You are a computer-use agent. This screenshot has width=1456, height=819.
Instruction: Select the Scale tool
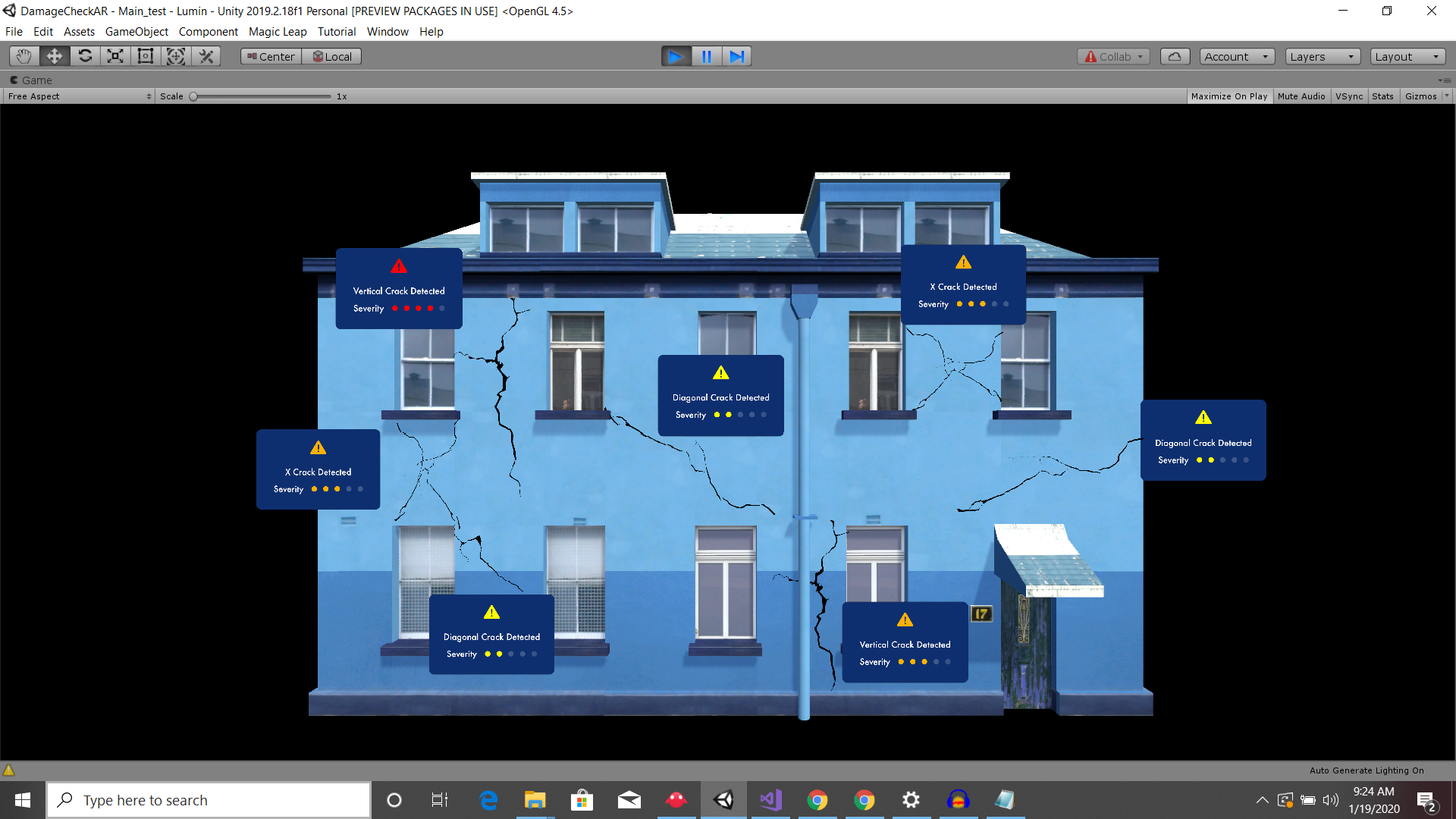[115, 56]
